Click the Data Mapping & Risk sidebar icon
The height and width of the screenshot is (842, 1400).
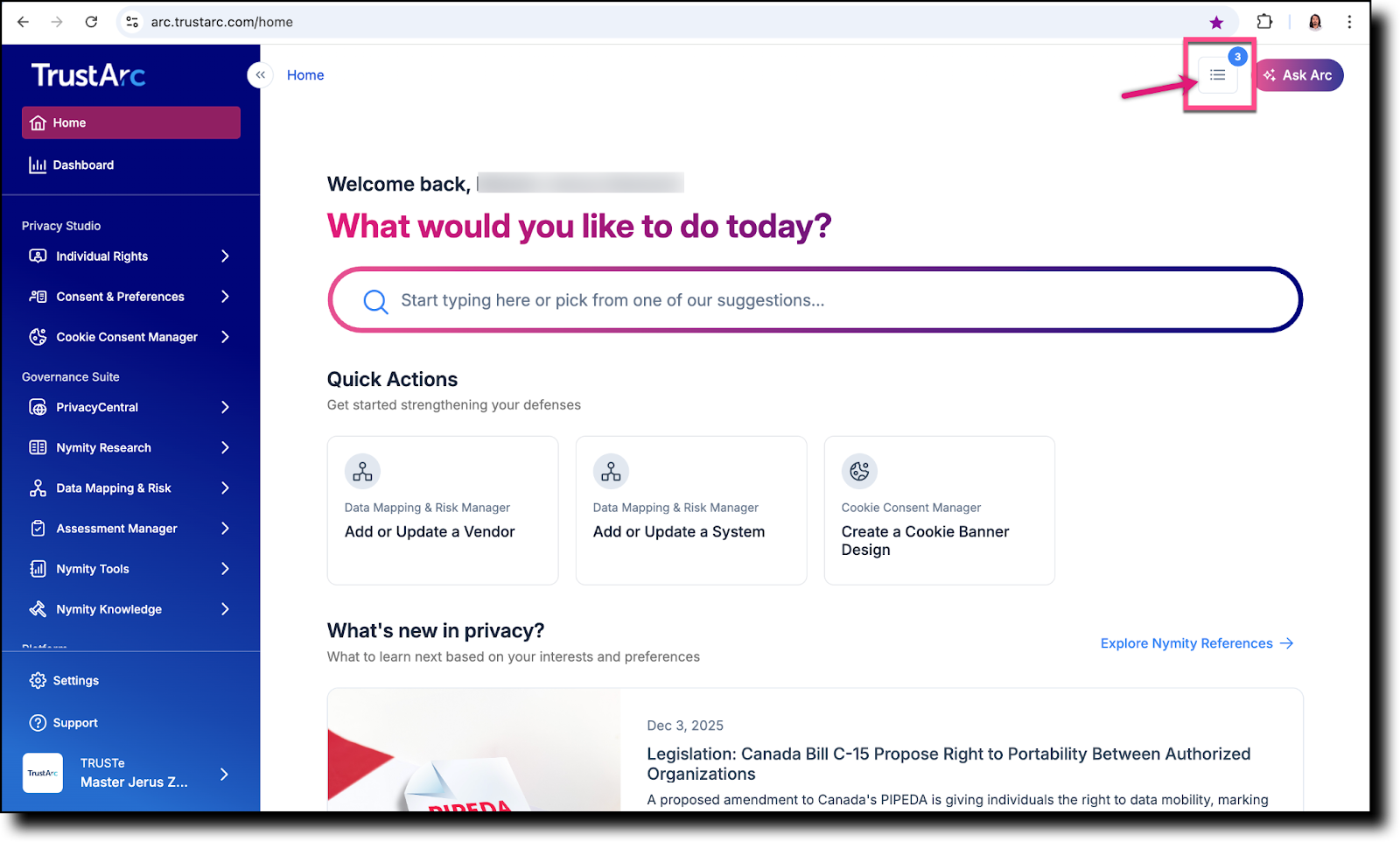point(38,488)
